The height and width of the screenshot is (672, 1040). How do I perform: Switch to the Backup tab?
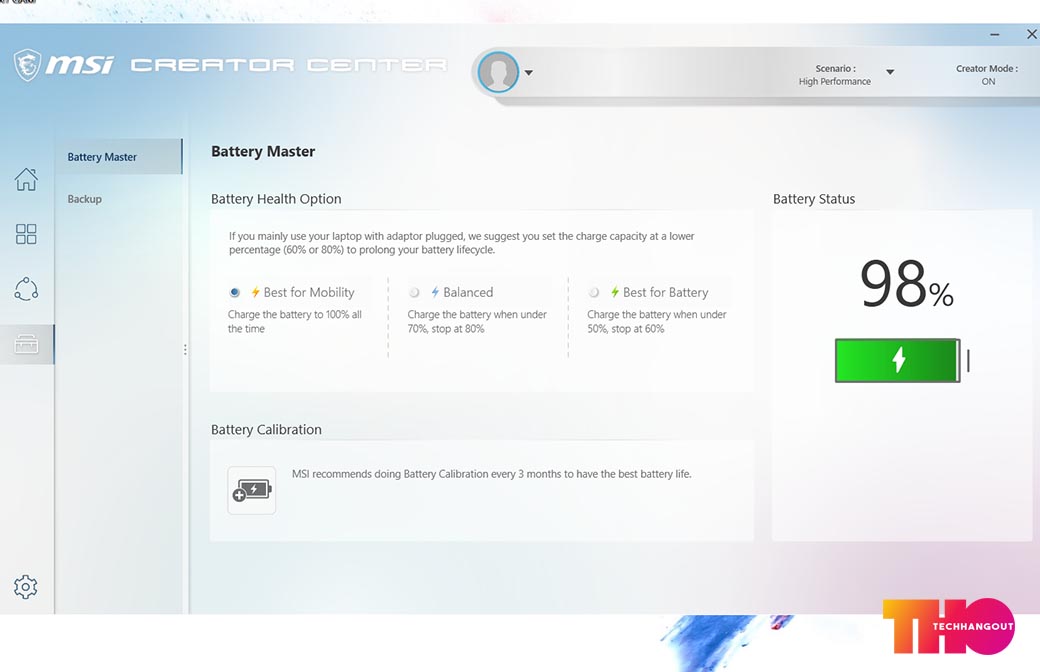[x=85, y=199]
